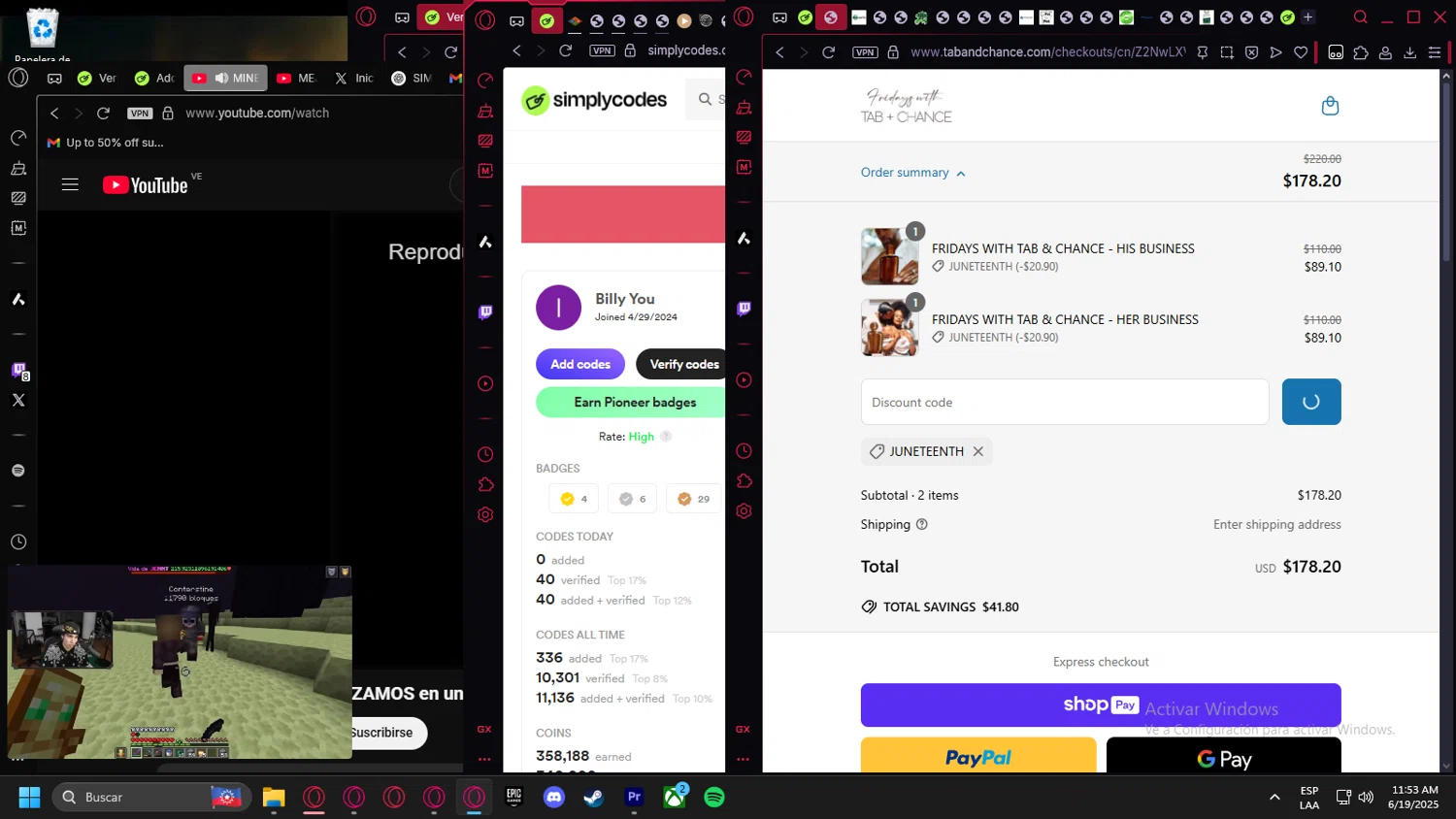Toggle VPN in the simplycodes window address bar

pos(602,50)
